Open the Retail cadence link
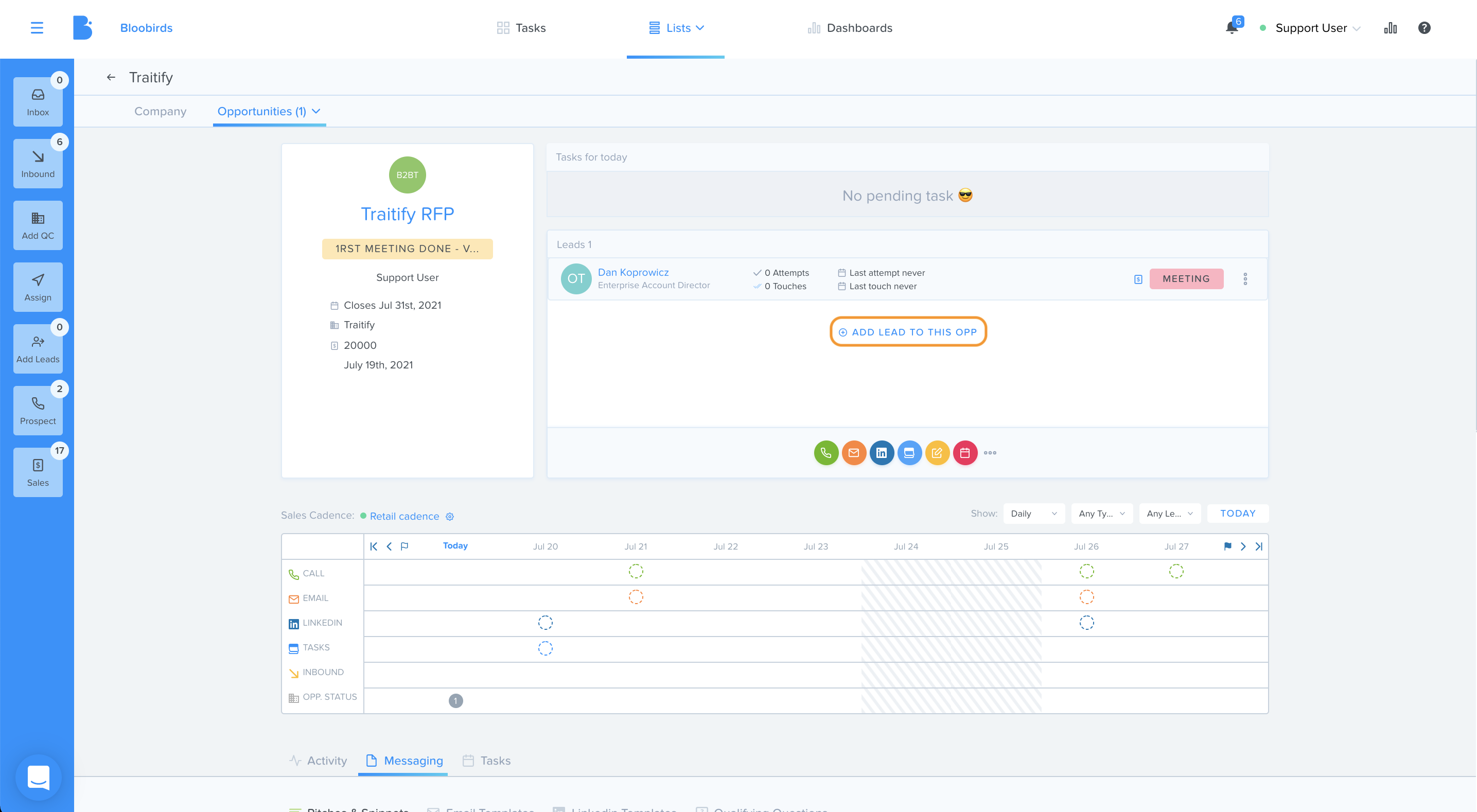Screen dimensions: 1477x812 (404, 516)
